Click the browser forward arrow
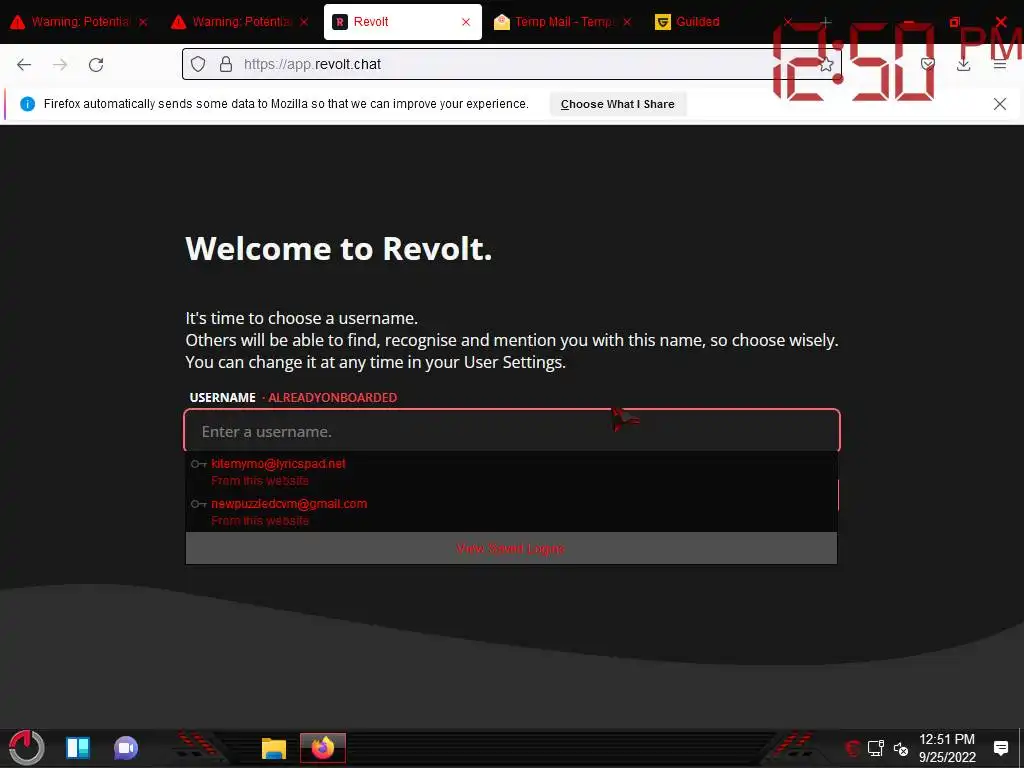Screen dimensions: 1024x768 pyautogui.click(x=60, y=64)
